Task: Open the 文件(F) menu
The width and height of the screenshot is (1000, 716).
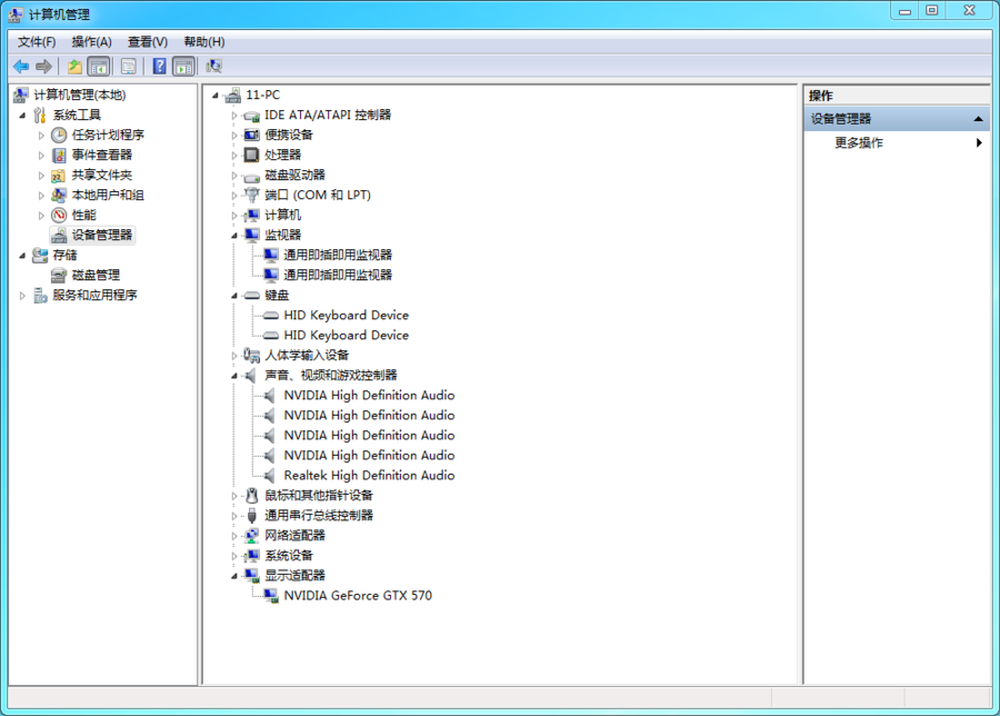Action: (x=36, y=42)
